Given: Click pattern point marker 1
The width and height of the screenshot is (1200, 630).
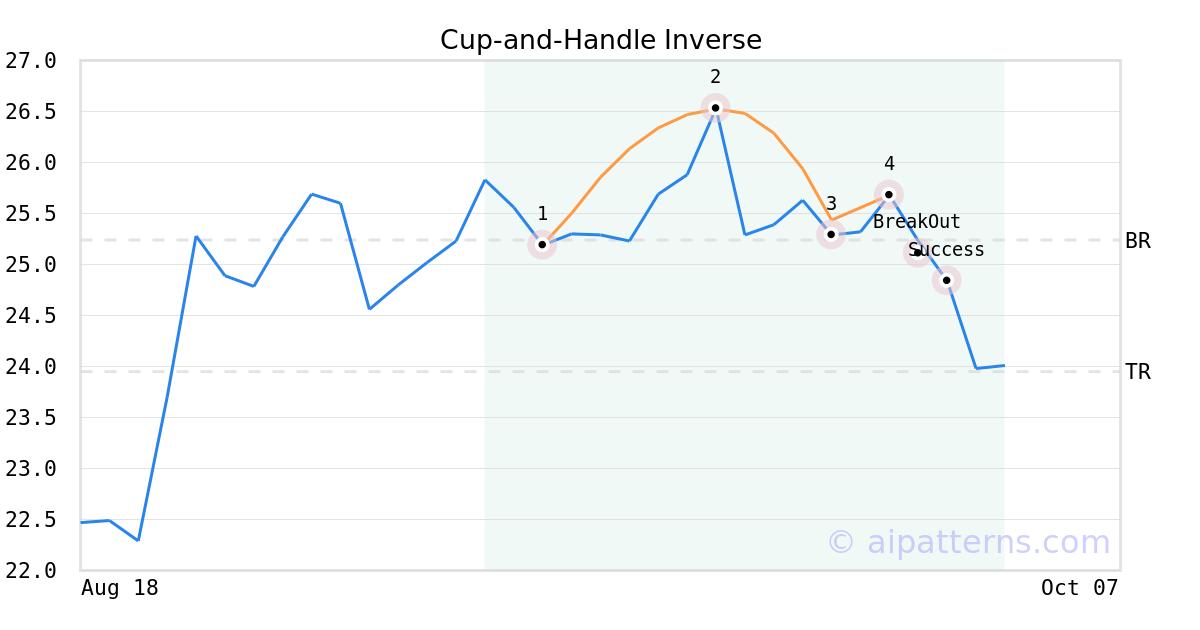Looking at the screenshot, I should coord(542,244).
